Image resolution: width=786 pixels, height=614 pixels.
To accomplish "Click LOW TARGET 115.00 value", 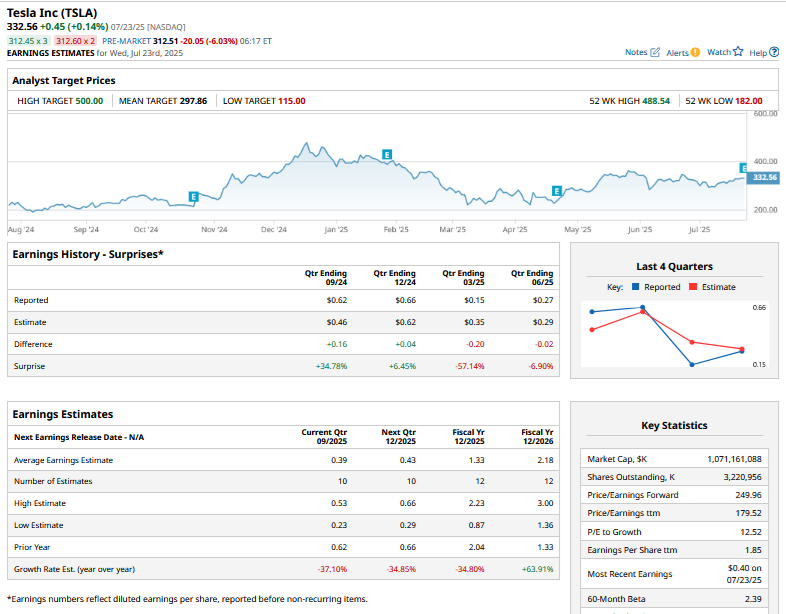I will (x=292, y=101).
